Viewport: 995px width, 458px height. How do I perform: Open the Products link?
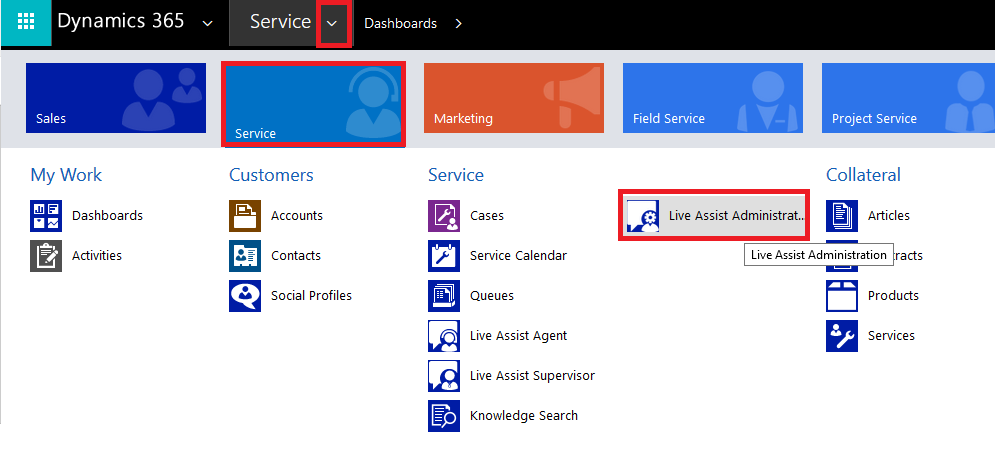(x=893, y=296)
